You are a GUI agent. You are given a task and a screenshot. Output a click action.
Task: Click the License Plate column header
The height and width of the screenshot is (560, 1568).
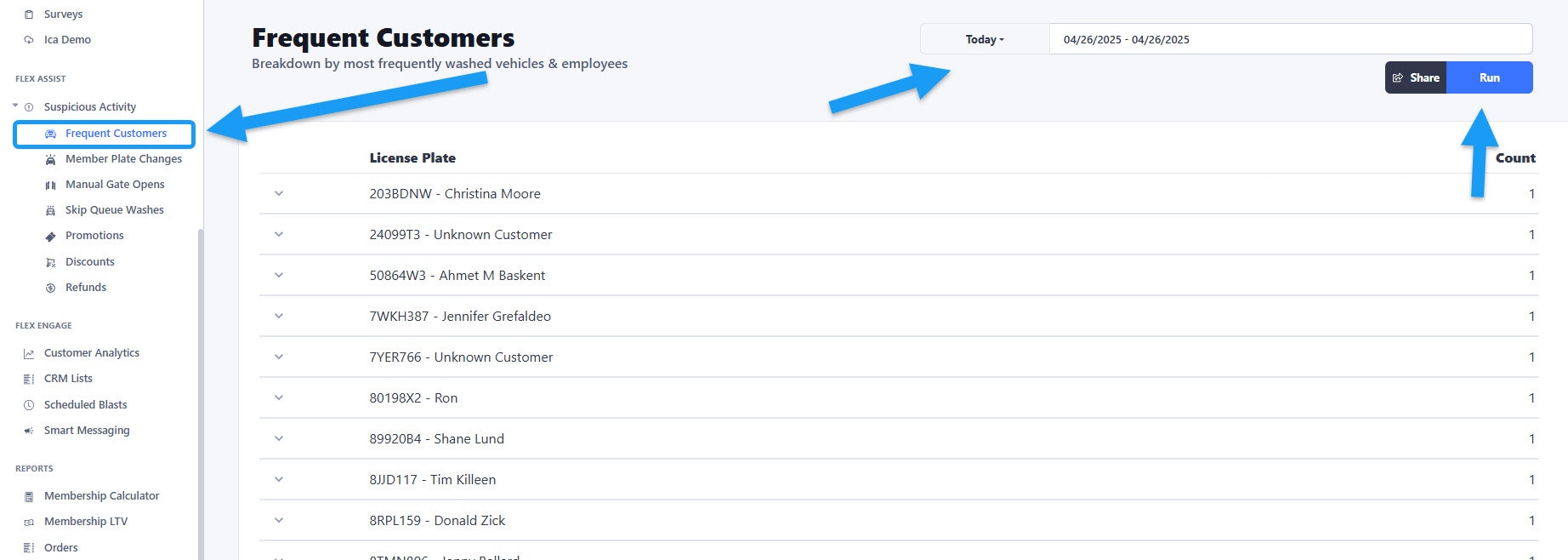(x=412, y=158)
